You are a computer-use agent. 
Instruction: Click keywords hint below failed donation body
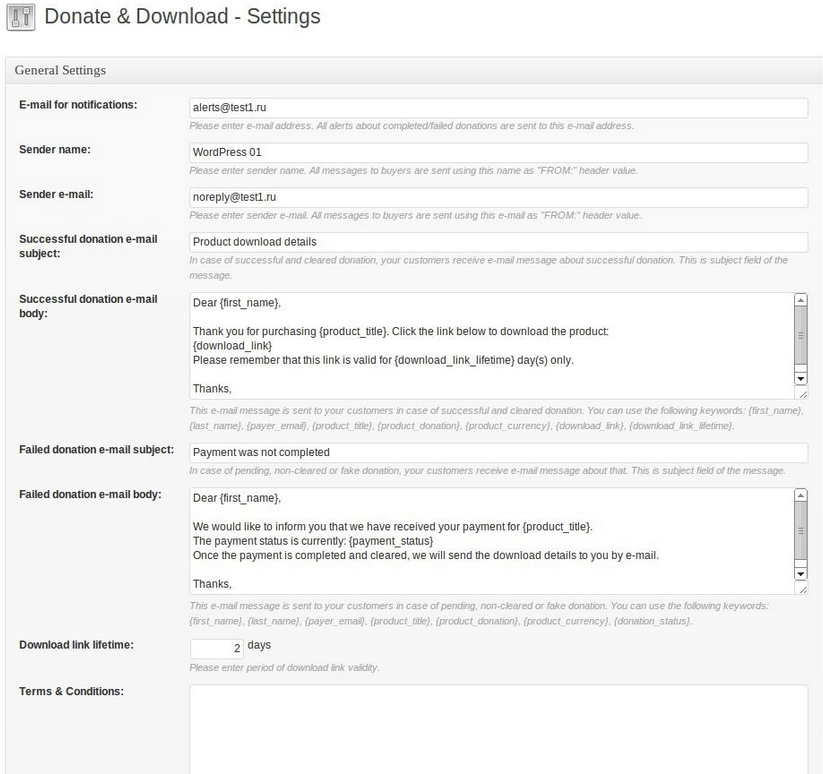tap(479, 613)
